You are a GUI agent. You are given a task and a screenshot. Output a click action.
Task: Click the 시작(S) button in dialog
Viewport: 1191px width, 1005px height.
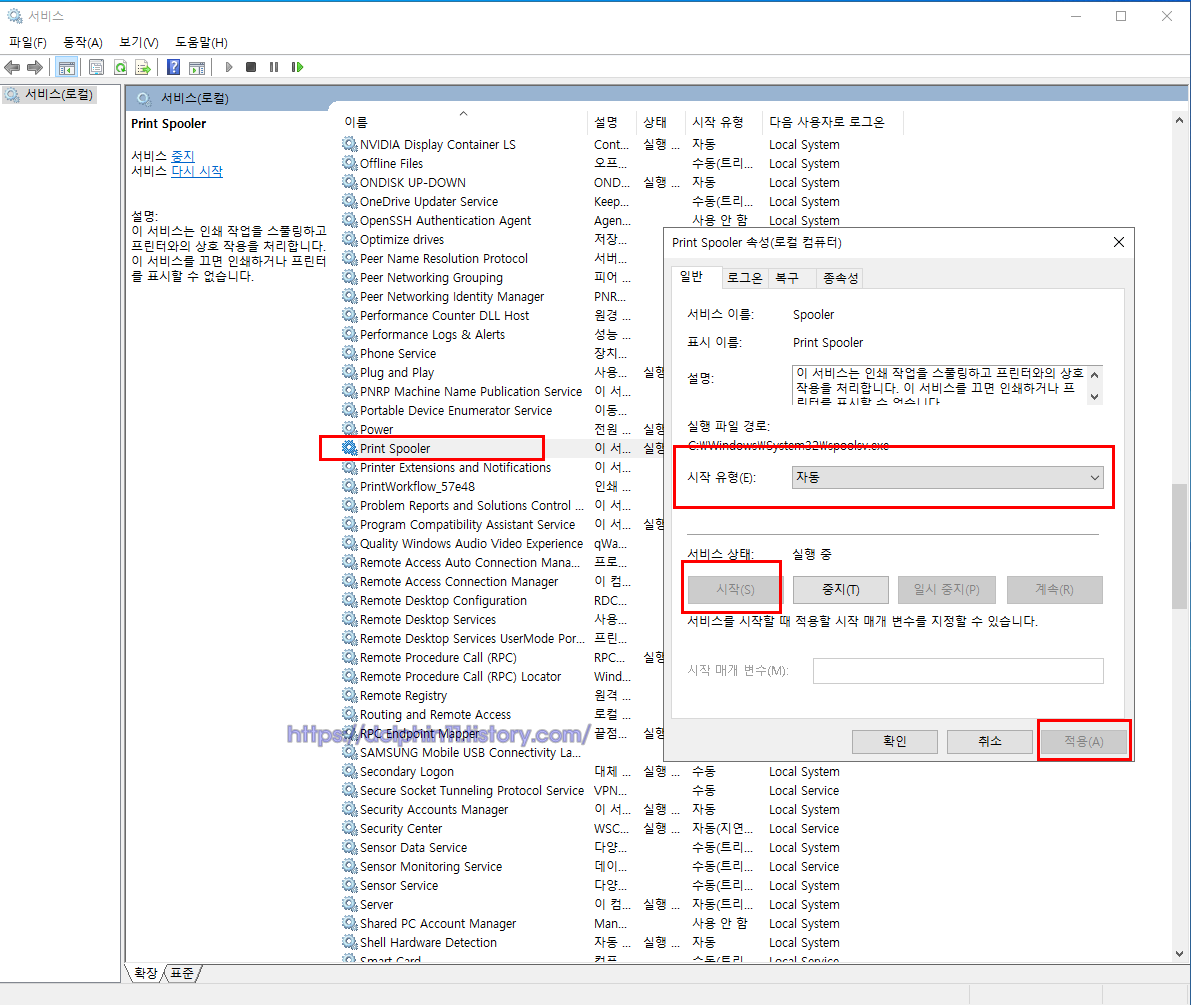(x=735, y=589)
